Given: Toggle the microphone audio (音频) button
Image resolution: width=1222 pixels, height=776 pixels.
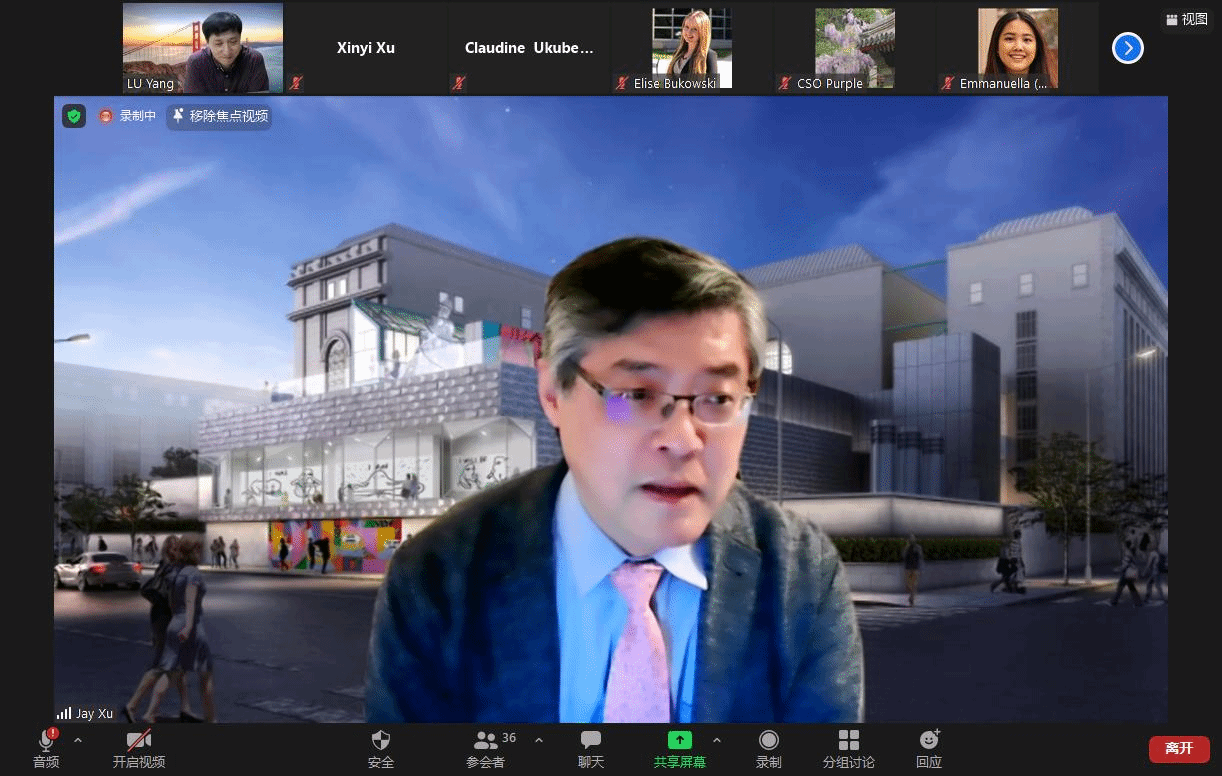Looking at the screenshot, I should click(x=46, y=741).
